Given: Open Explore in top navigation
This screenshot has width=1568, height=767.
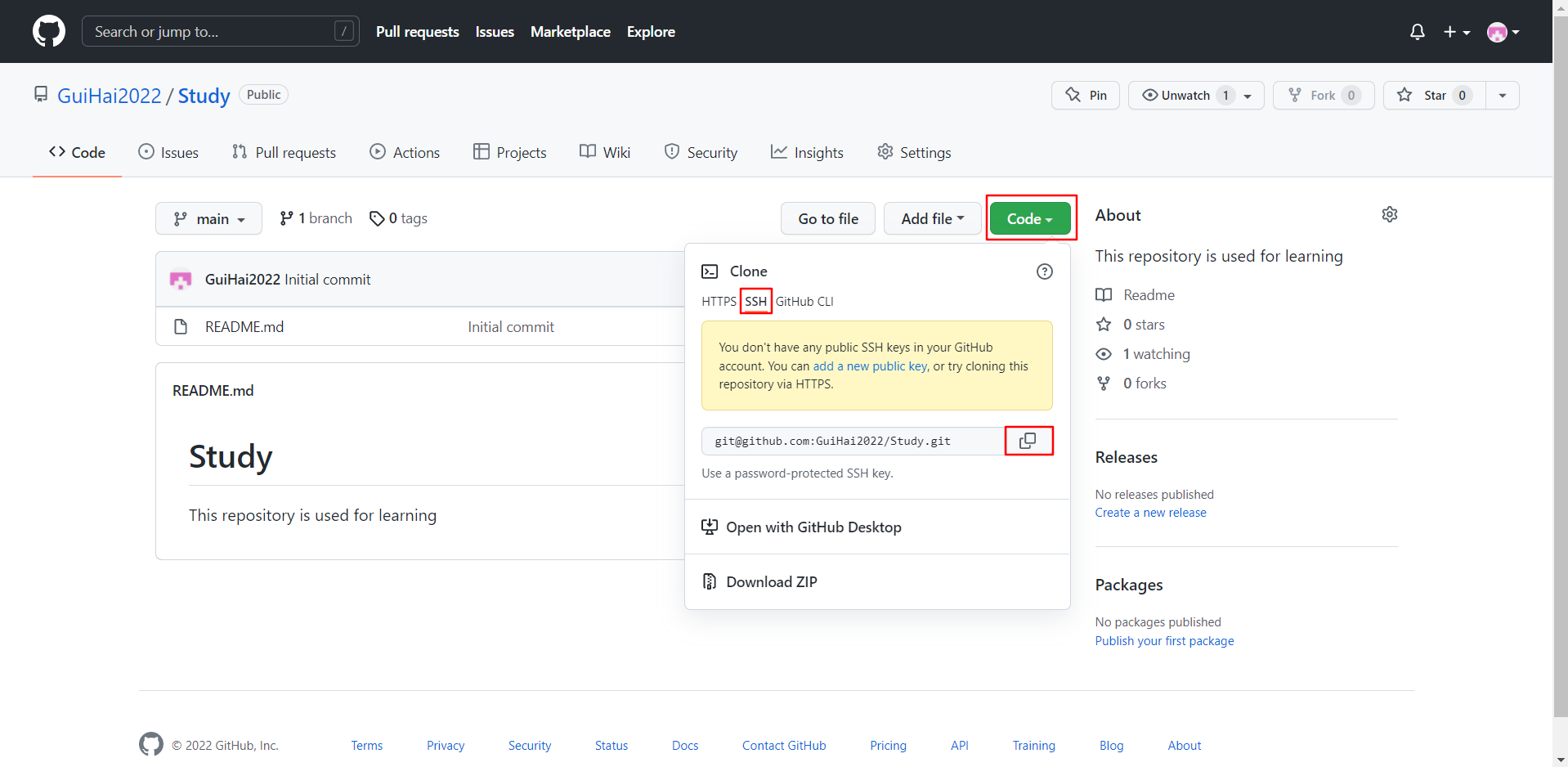Looking at the screenshot, I should click(651, 32).
